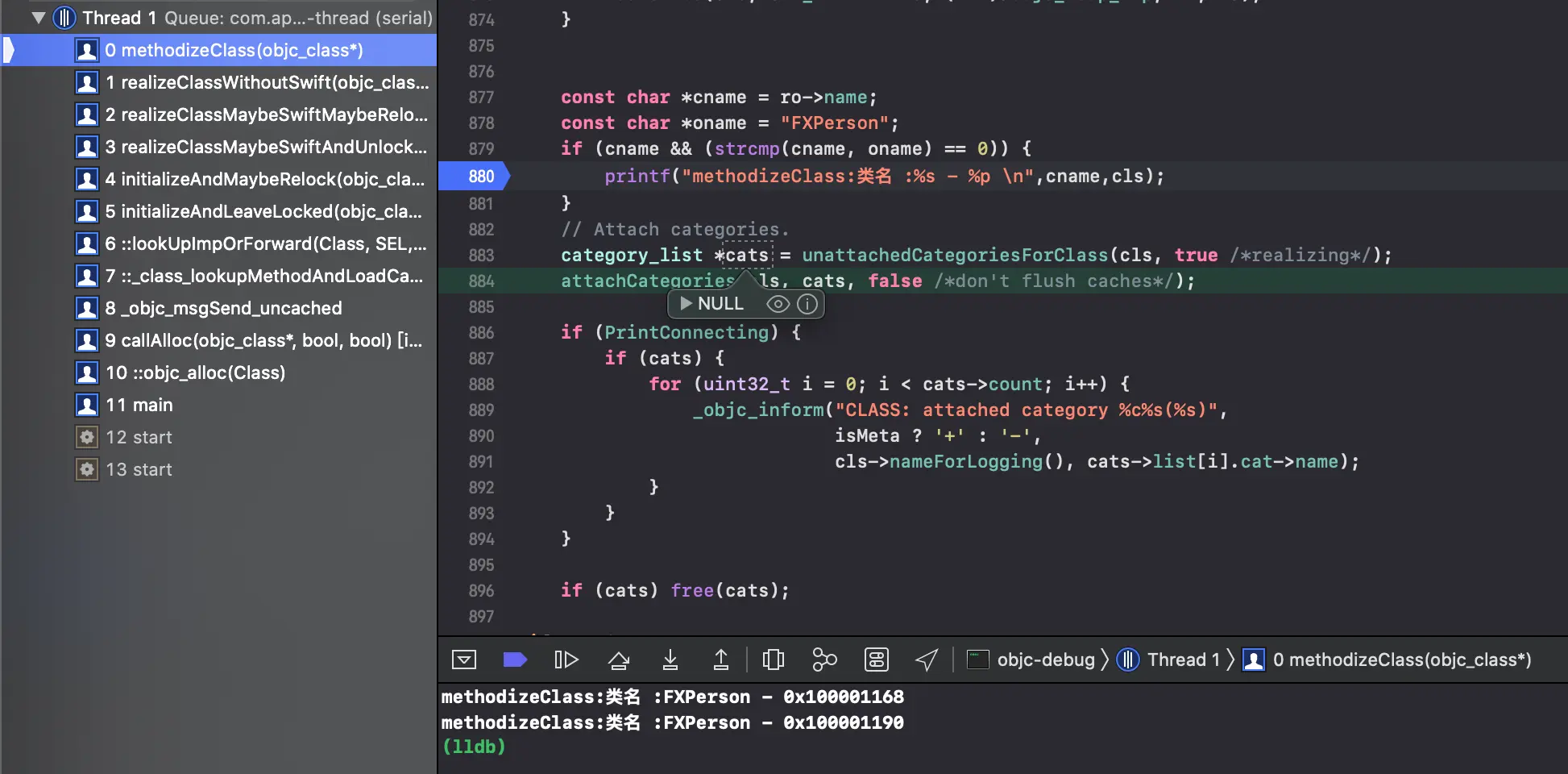Select frame 9 callAlloc

(x=218, y=340)
